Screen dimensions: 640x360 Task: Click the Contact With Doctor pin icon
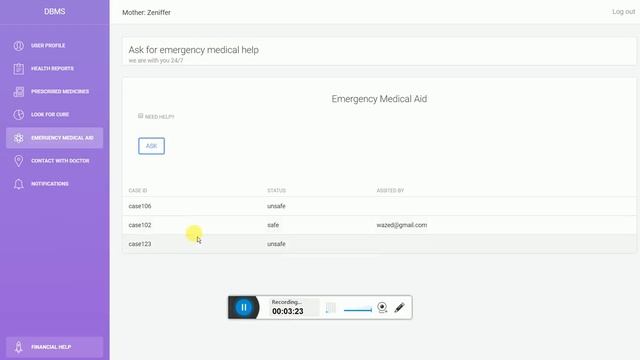pos(18,161)
